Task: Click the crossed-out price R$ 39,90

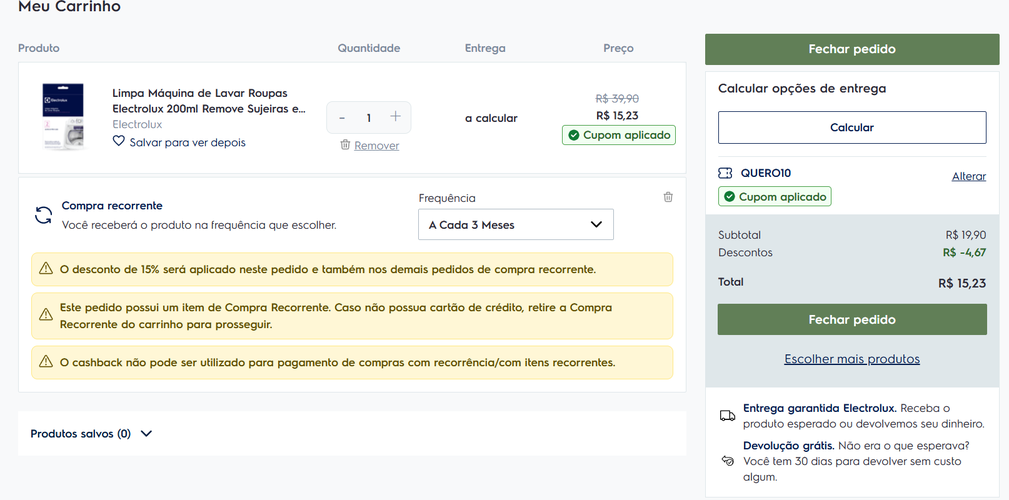Action: coord(617,98)
